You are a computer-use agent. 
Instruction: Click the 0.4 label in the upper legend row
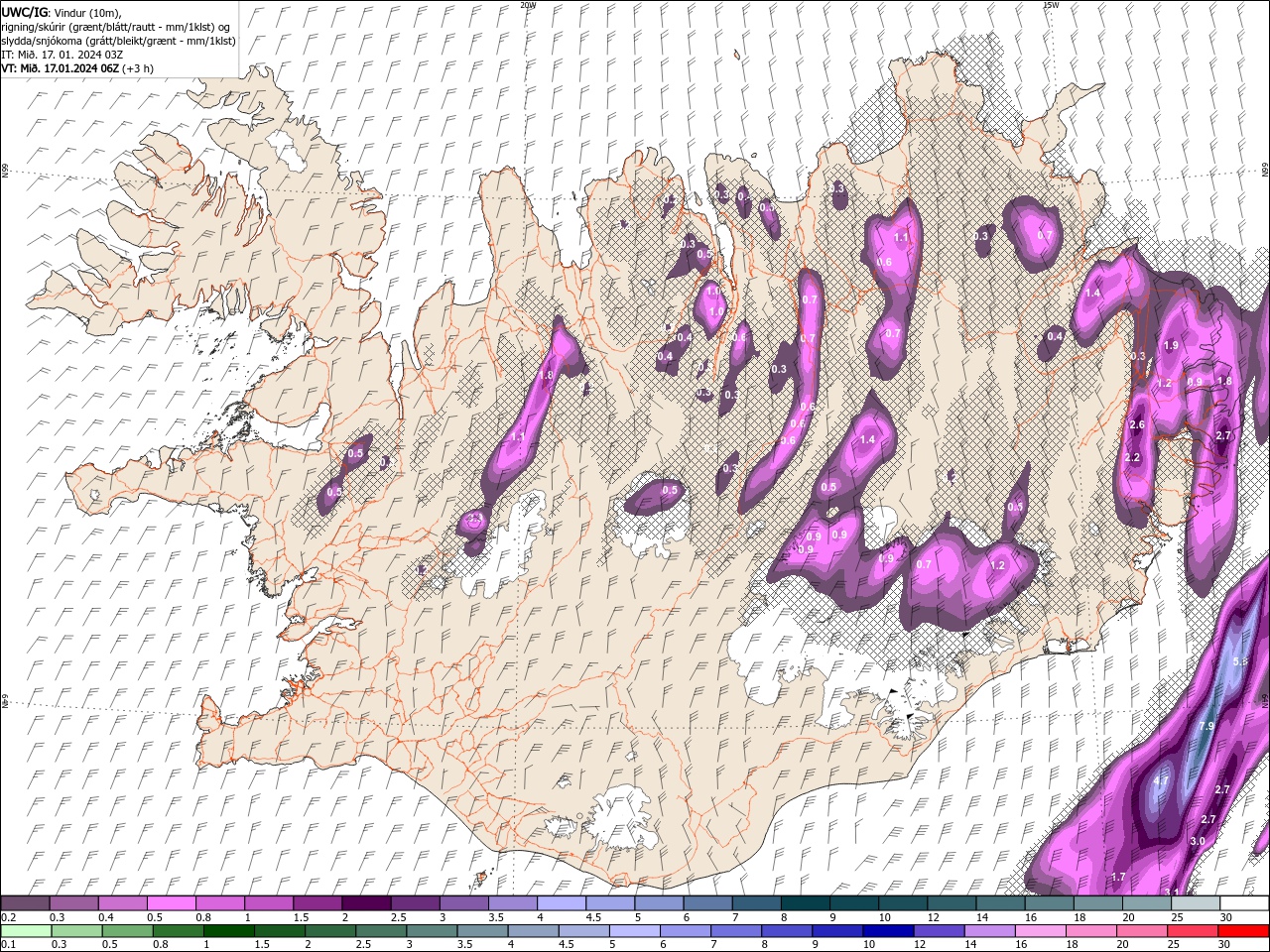pyautogui.click(x=105, y=917)
